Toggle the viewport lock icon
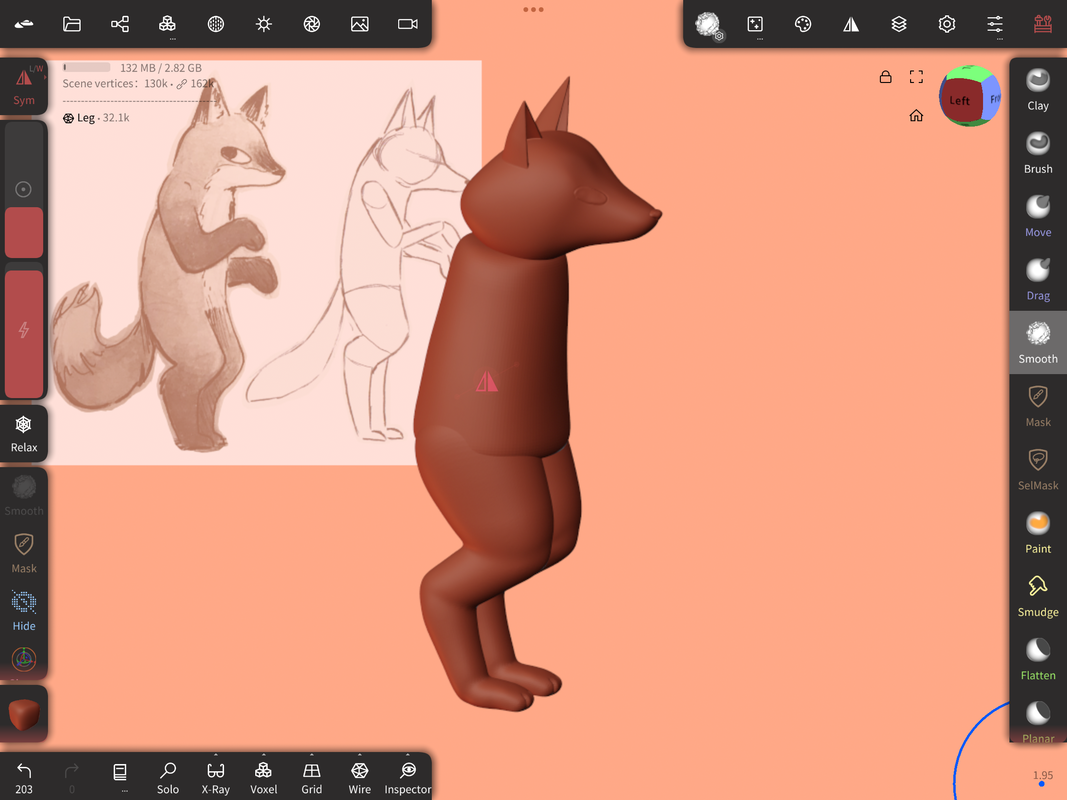 point(885,77)
